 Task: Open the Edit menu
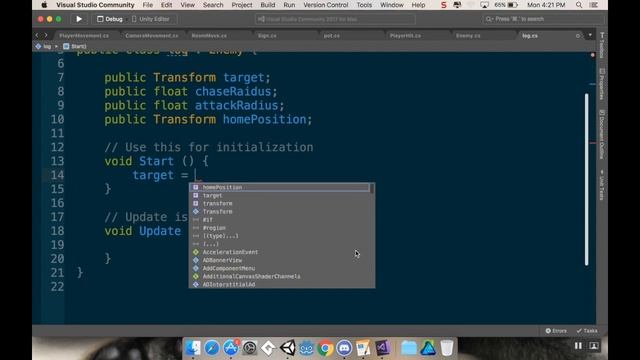[x=166, y=5]
